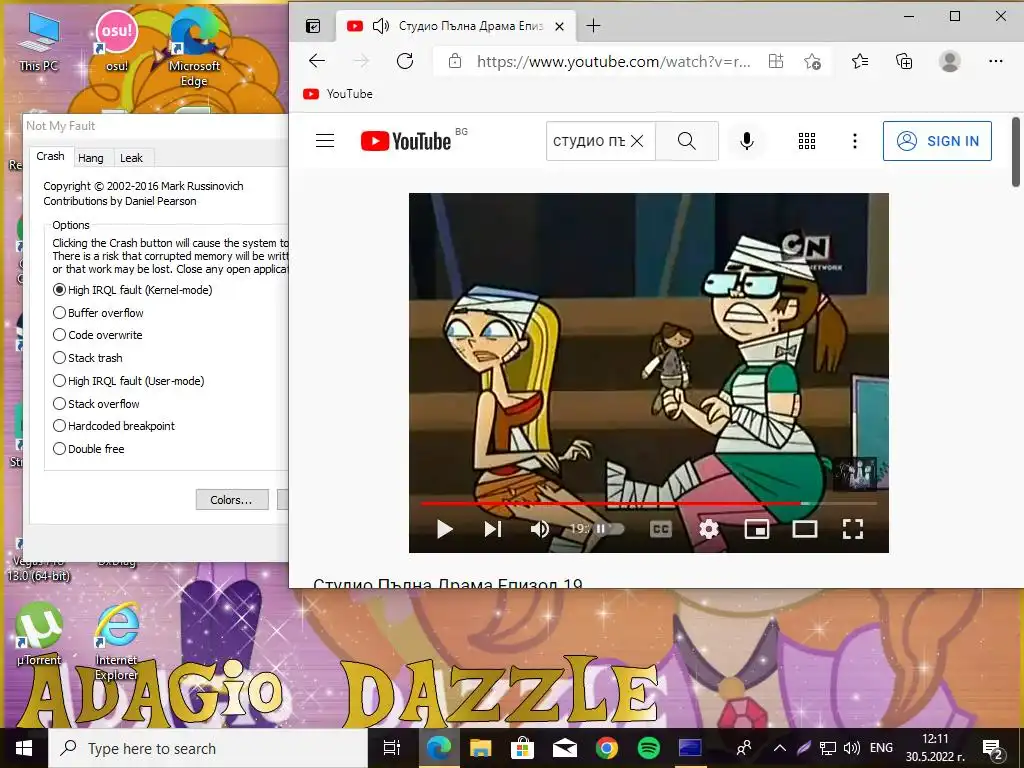Open Edge Settings and more menu

pos(995,61)
